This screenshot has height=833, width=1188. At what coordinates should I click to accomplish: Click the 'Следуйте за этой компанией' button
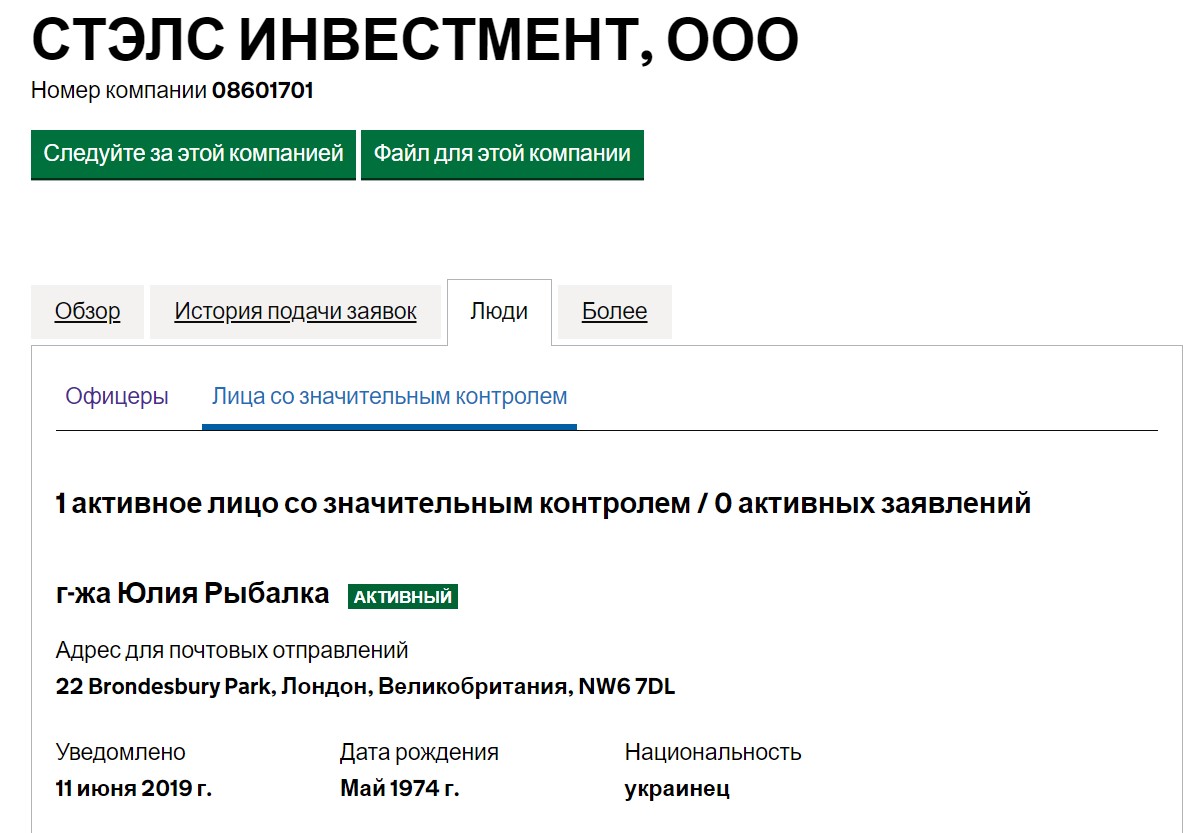(x=193, y=154)
